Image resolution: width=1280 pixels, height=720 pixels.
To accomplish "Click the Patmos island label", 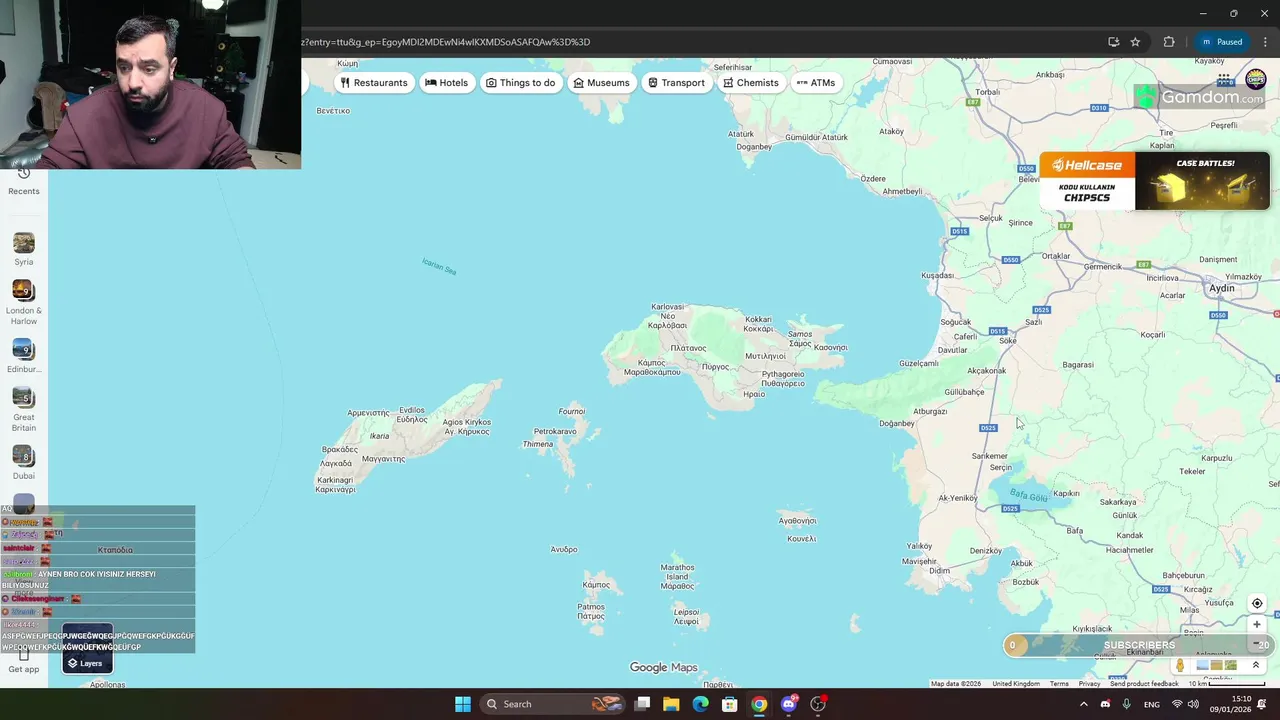I will click(x=591, y=611).
